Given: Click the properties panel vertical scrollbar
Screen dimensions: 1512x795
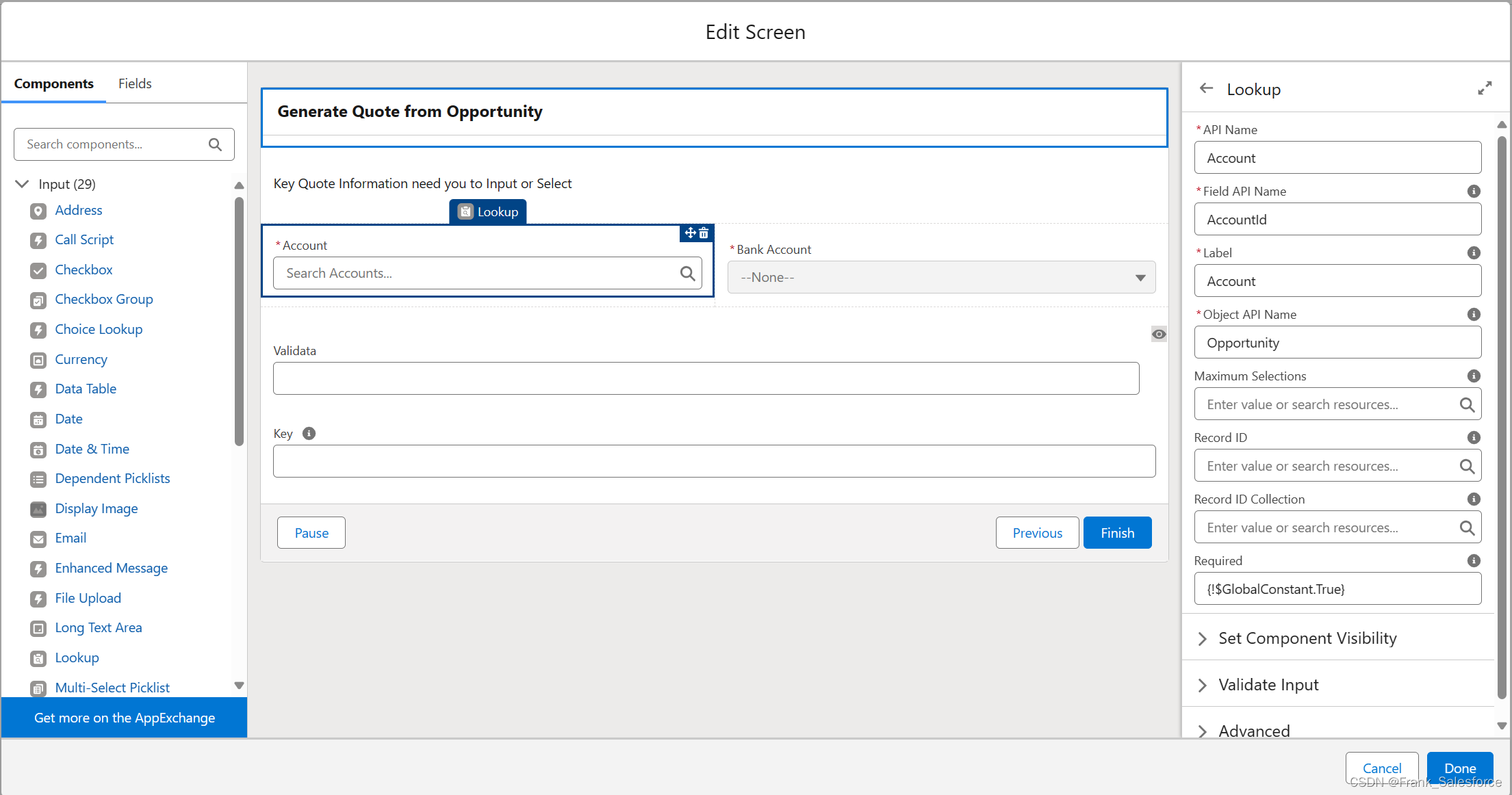Looking at the screenshot, I should pyautogui.click(x=1502, y=410).
